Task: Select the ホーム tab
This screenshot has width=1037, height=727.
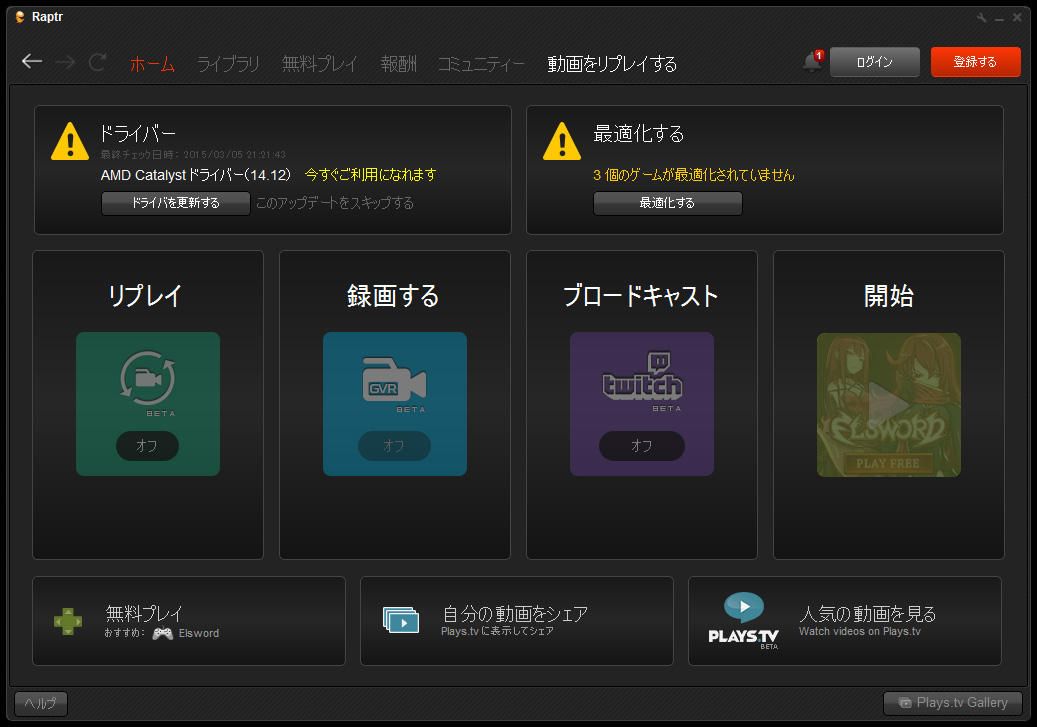Action: click(153, 64)
